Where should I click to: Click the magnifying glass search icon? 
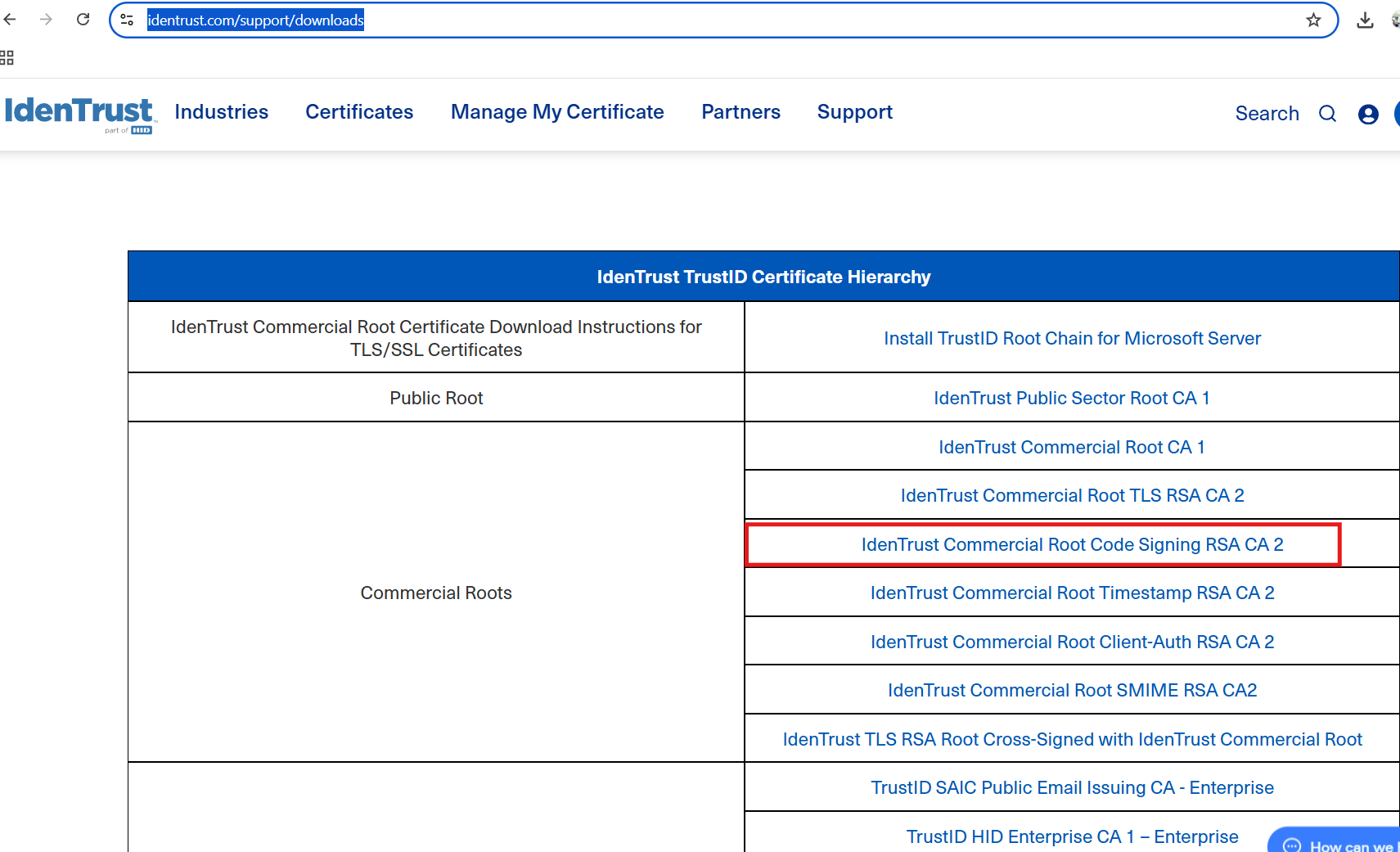click(1327, 114)
